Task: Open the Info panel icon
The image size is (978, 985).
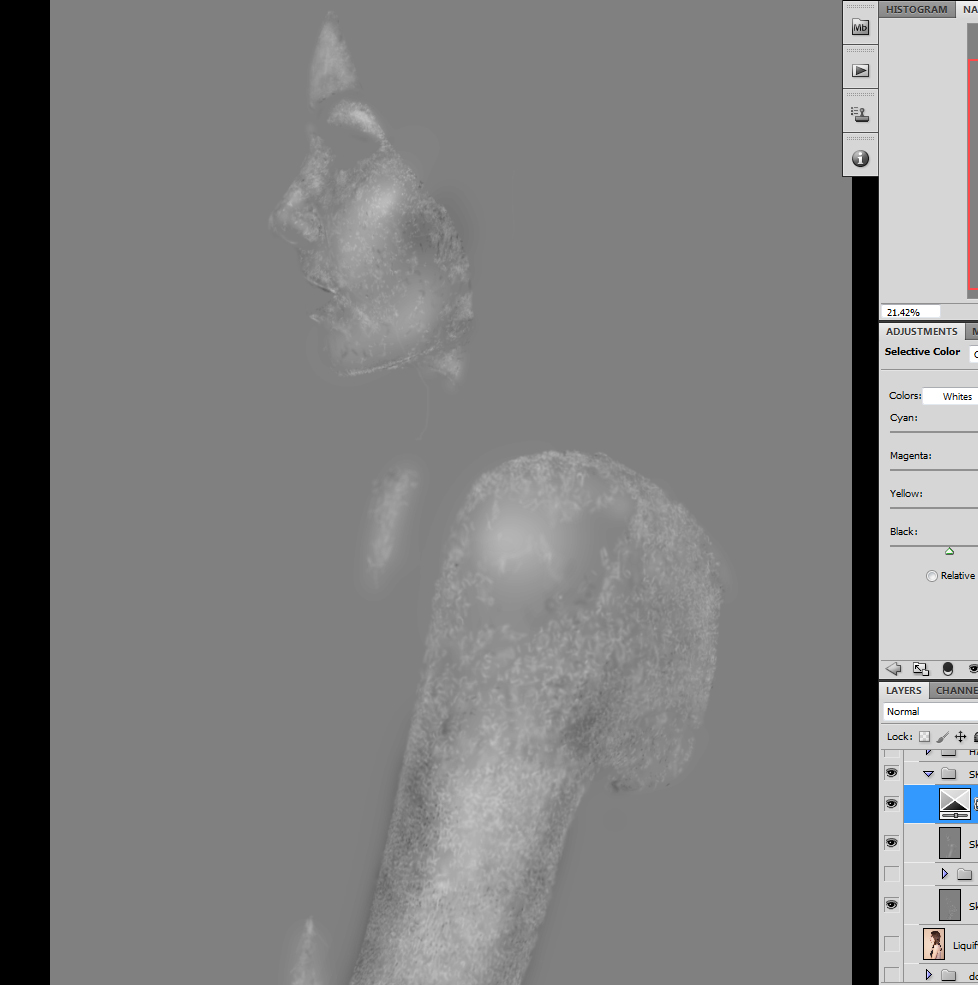Action: 860,159
